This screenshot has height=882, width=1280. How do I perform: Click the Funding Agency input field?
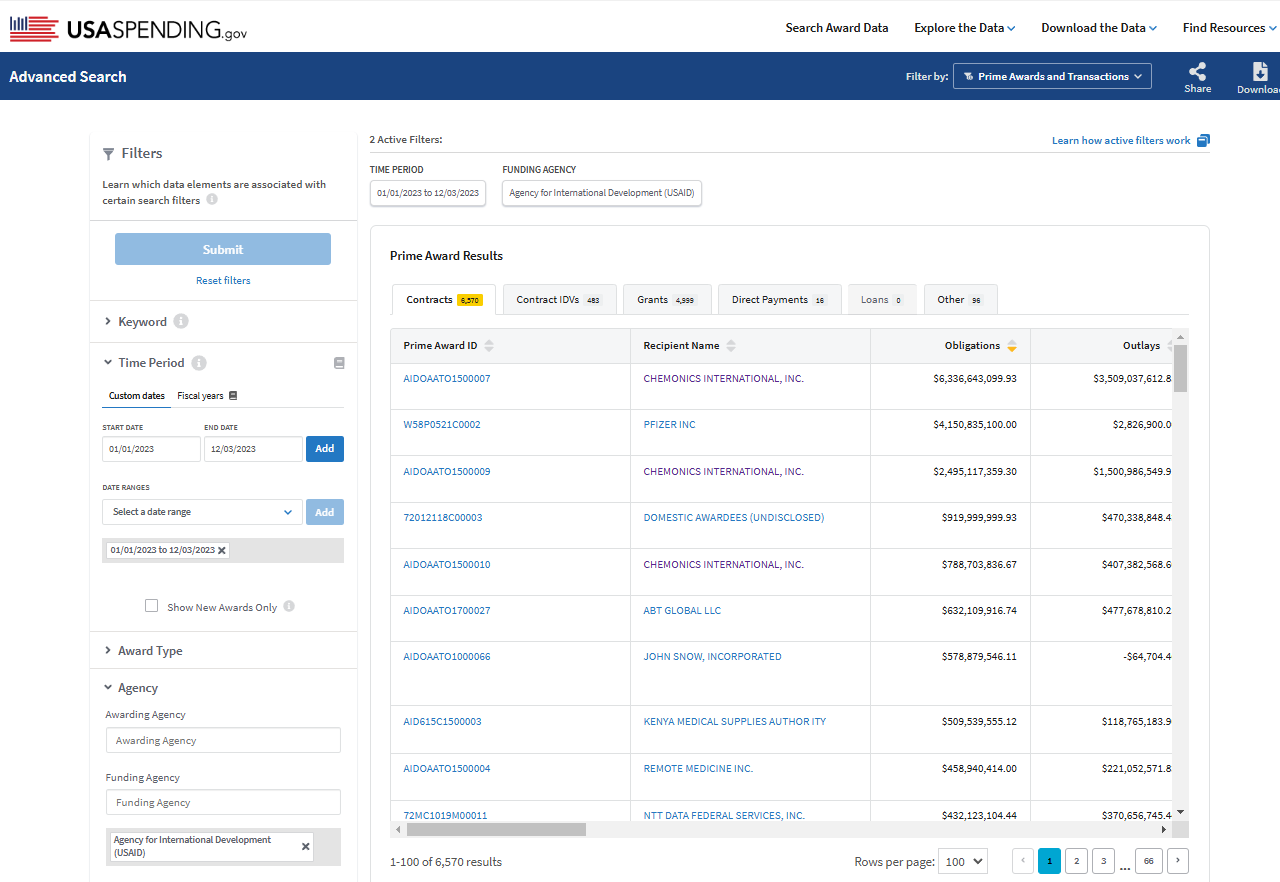tap(223, 802)
